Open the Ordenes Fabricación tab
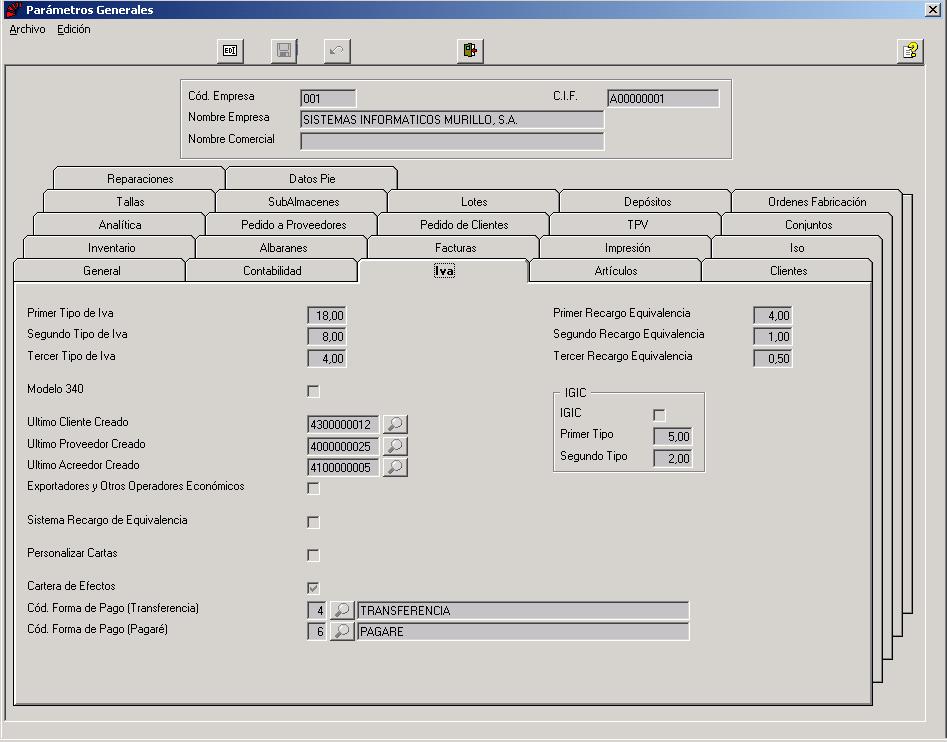947x742 pixels. 817,202
